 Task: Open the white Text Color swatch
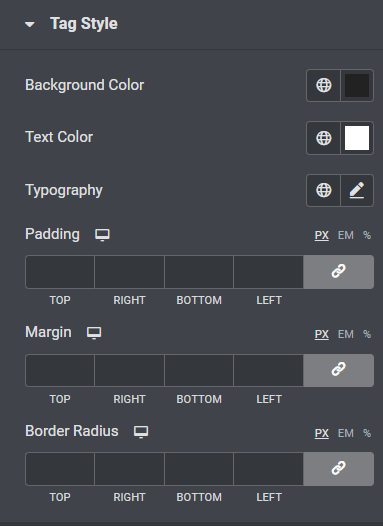[x=357, y=138]
